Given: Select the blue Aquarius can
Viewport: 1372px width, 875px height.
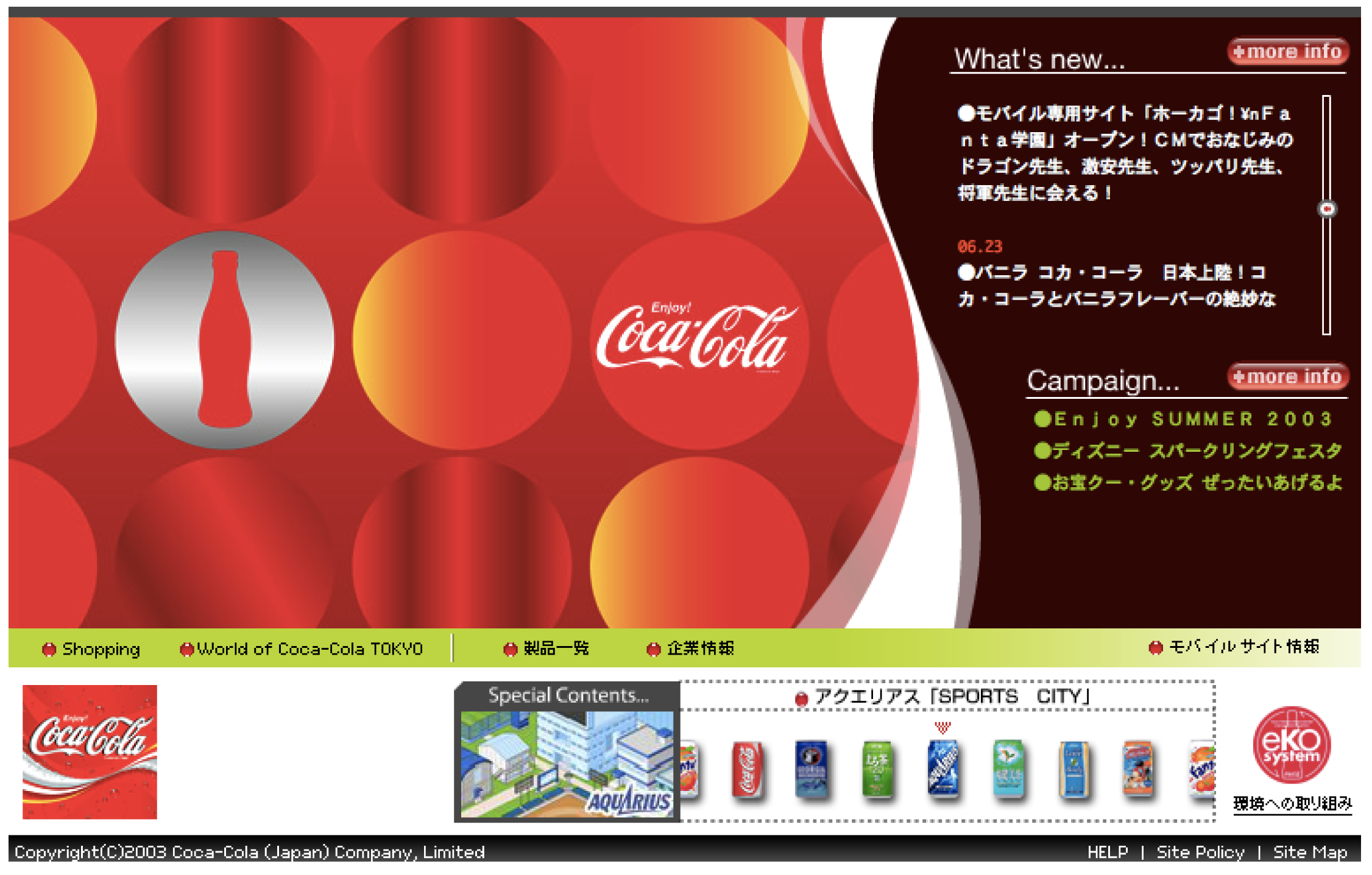Looking at the screenshot, I should tap(942, 767).
